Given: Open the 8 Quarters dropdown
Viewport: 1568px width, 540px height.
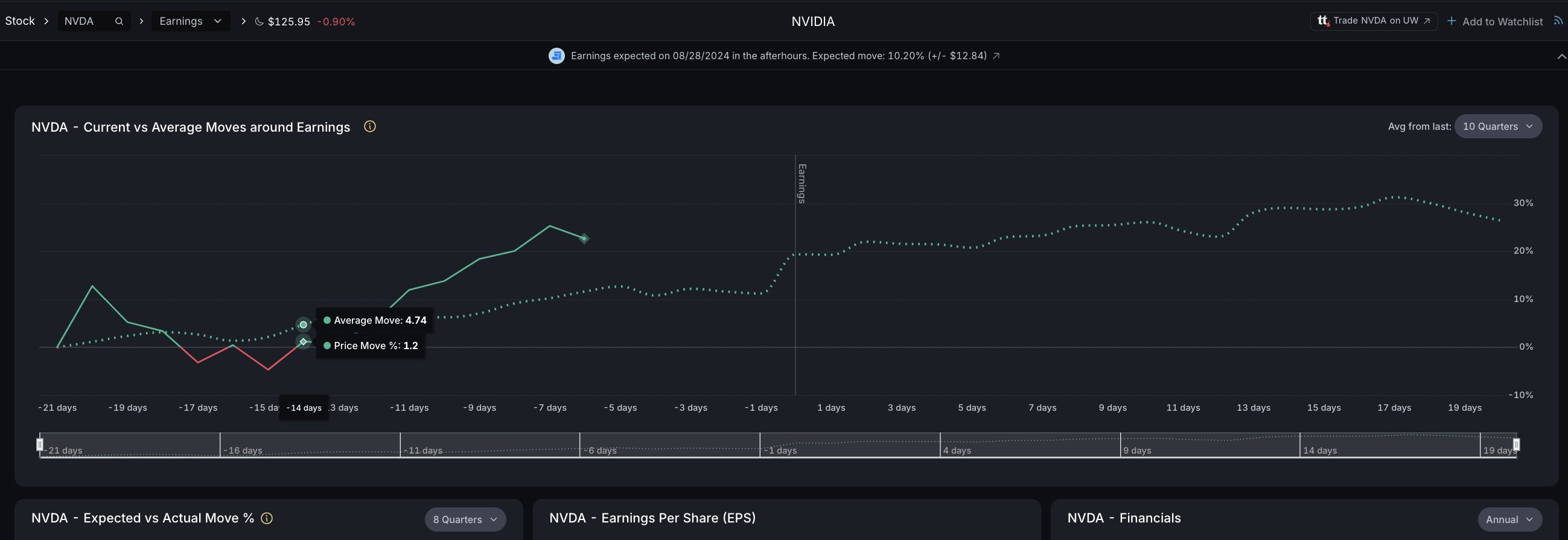Looking at the screenshot, I should pyautogui.click(x=465, y=519).
